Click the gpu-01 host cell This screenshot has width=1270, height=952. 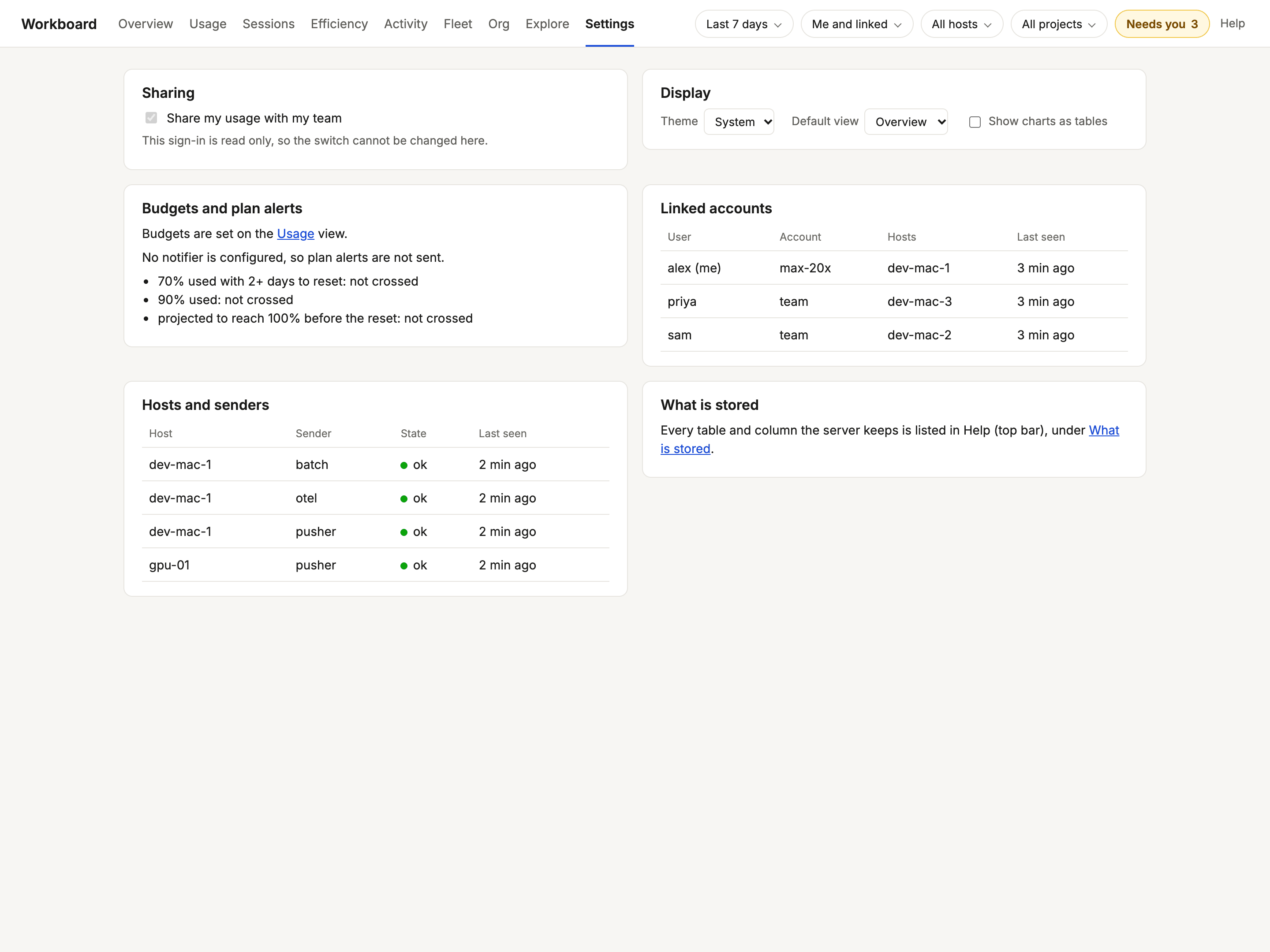point(169,565)
